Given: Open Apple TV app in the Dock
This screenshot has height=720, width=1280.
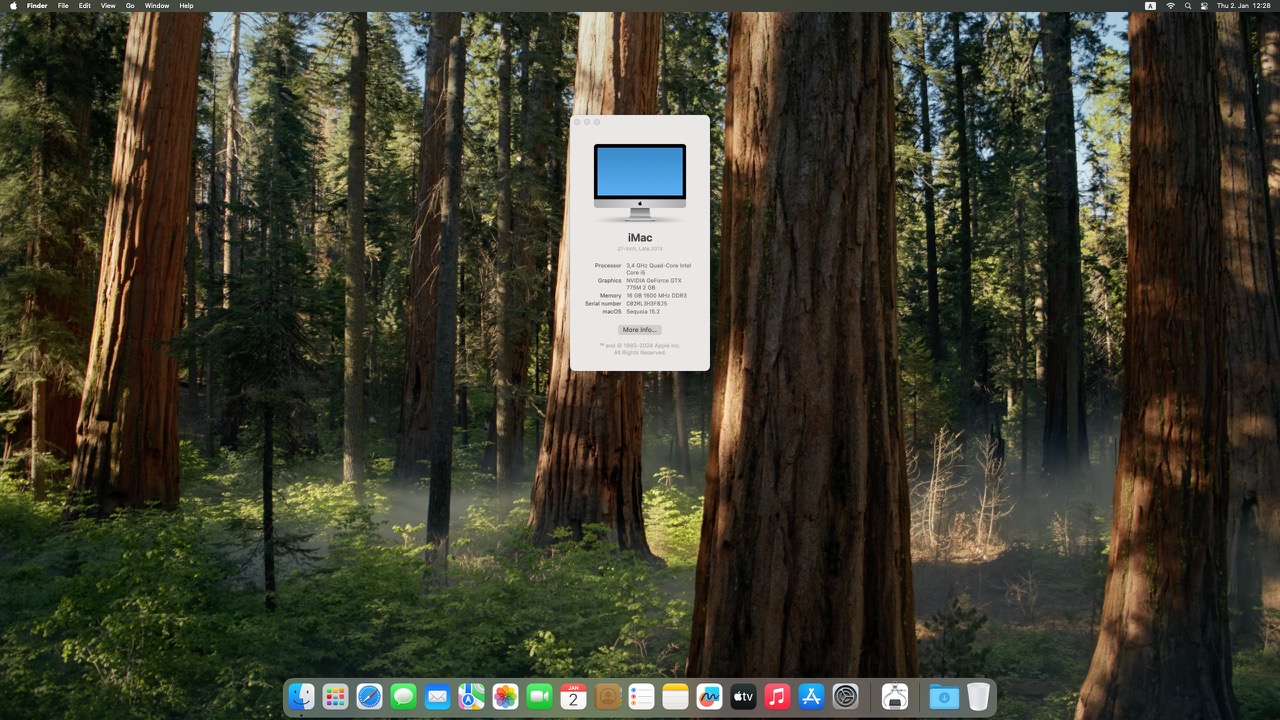Looking at the screenshot, I should (x=744, y=697).
